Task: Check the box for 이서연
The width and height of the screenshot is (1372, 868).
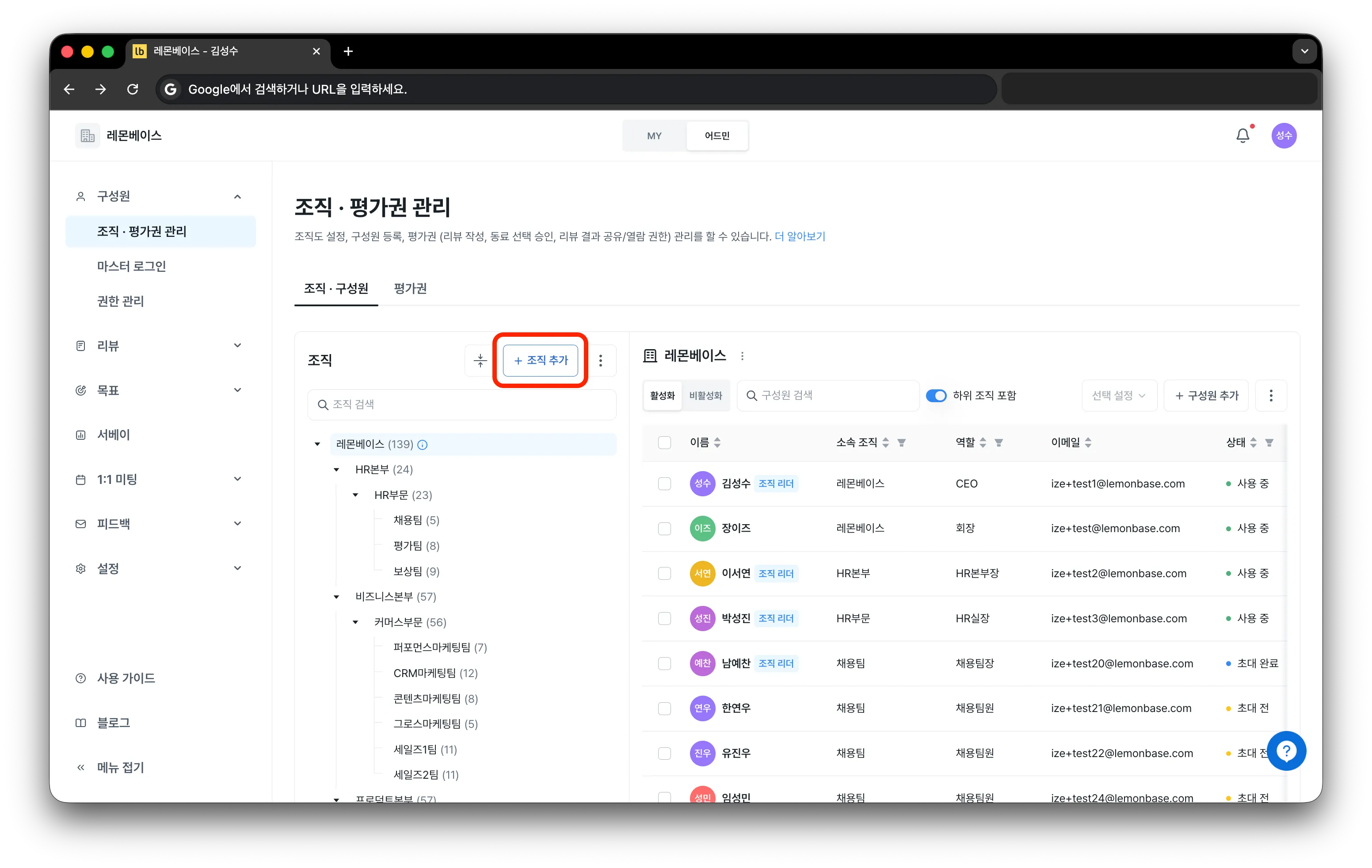Action: pyautogui.click(x=664, y=574)
